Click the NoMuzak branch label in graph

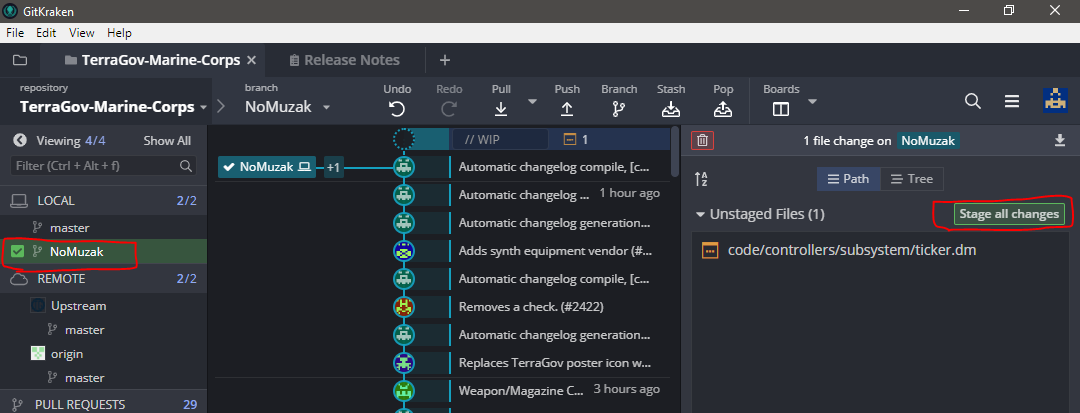coord(267,167)
